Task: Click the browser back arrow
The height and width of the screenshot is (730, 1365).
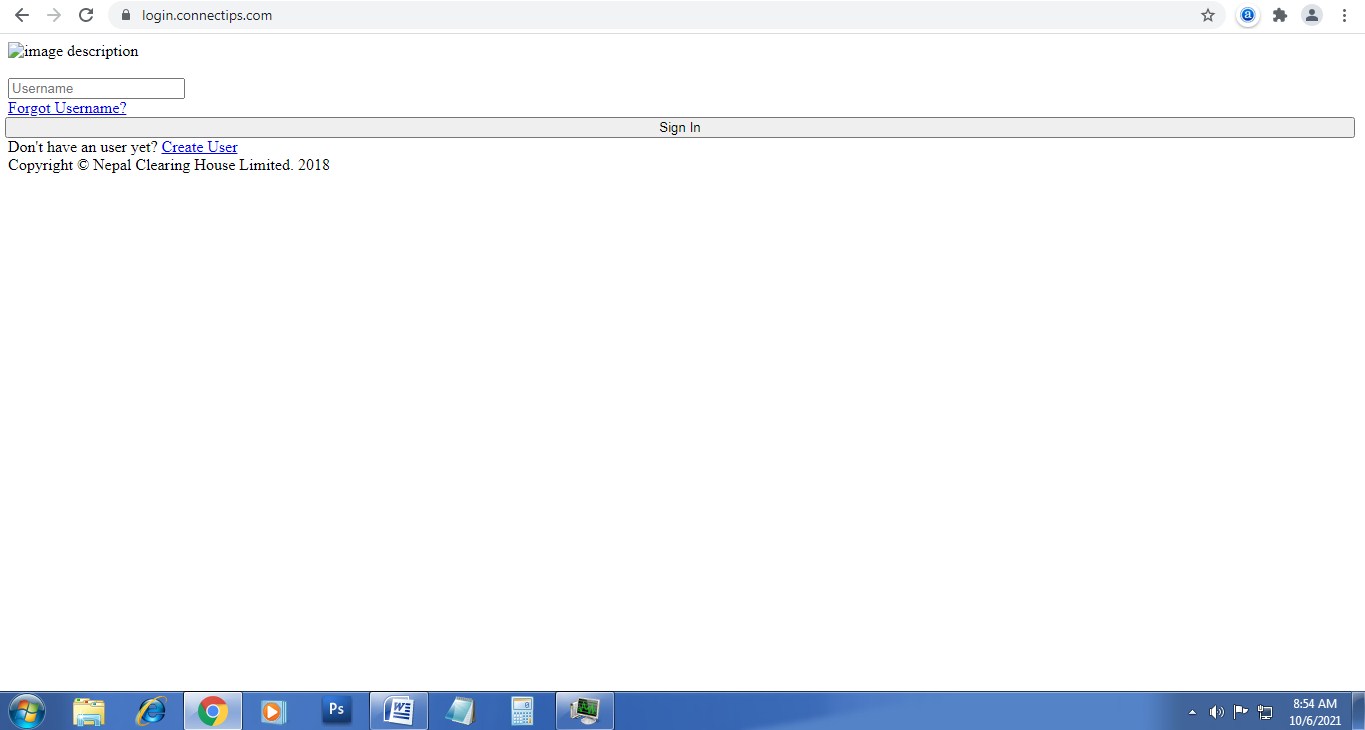Action: coord(21,15)
